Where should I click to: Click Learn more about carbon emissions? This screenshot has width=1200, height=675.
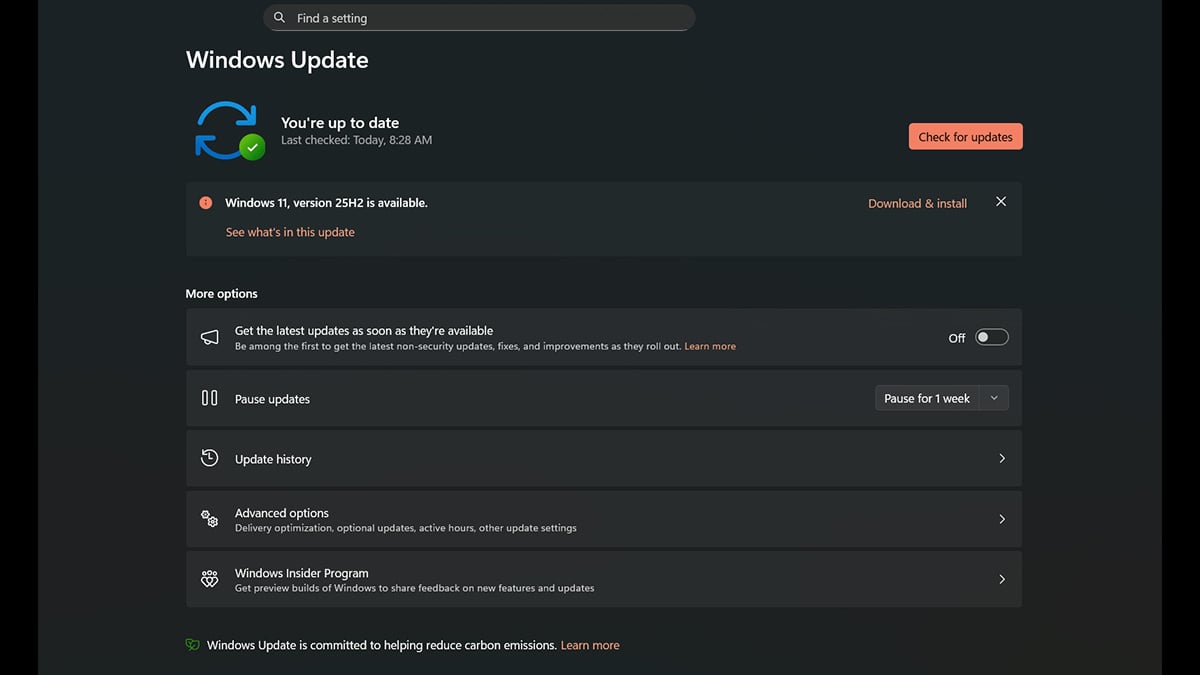coord(590,644)
